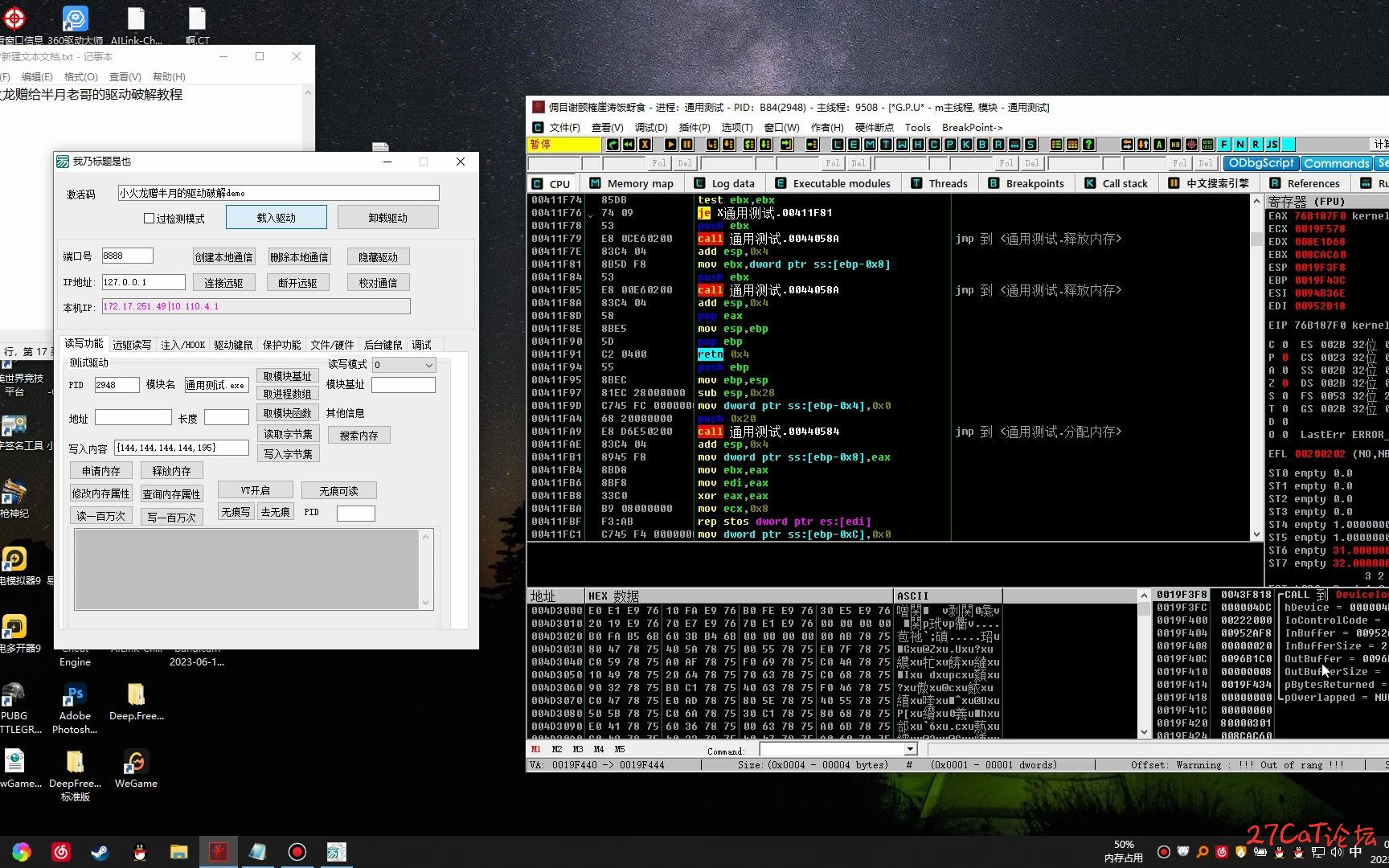
Task: Click the 激活码 input field
Action: 278,193
